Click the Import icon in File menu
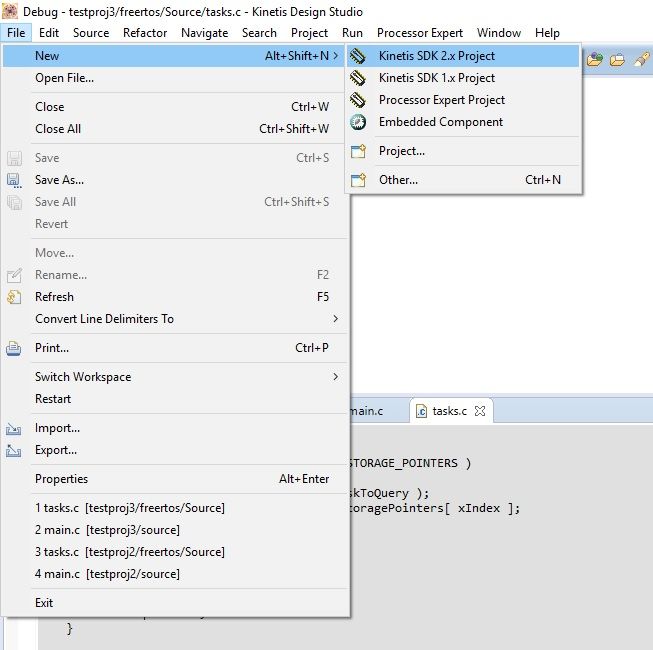The width and height of the screenshot is (653, 650). pos(14,428)
